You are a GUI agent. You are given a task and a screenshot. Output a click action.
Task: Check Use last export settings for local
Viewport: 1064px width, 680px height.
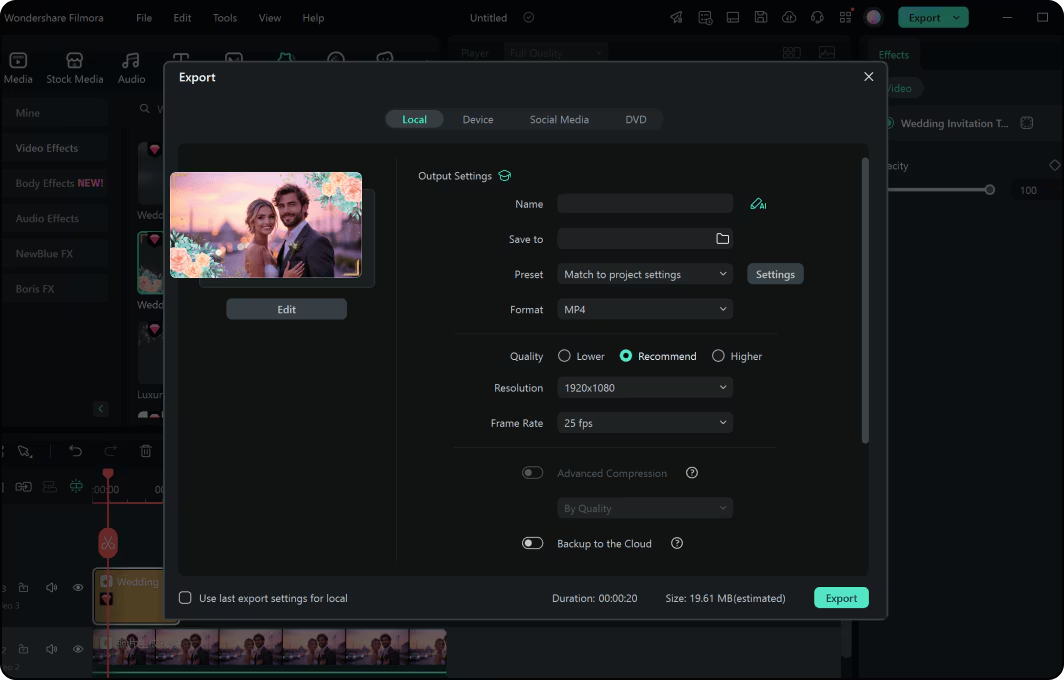point(185,598)
